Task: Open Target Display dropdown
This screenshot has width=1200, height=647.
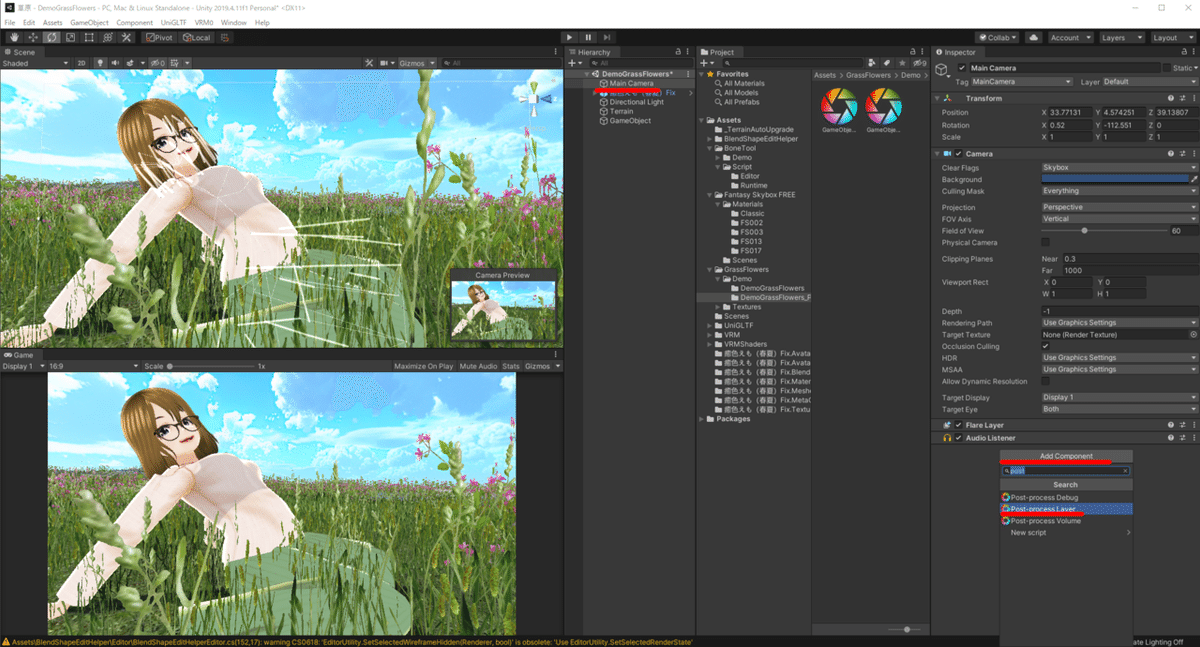Action: [x=1119, y=397]
